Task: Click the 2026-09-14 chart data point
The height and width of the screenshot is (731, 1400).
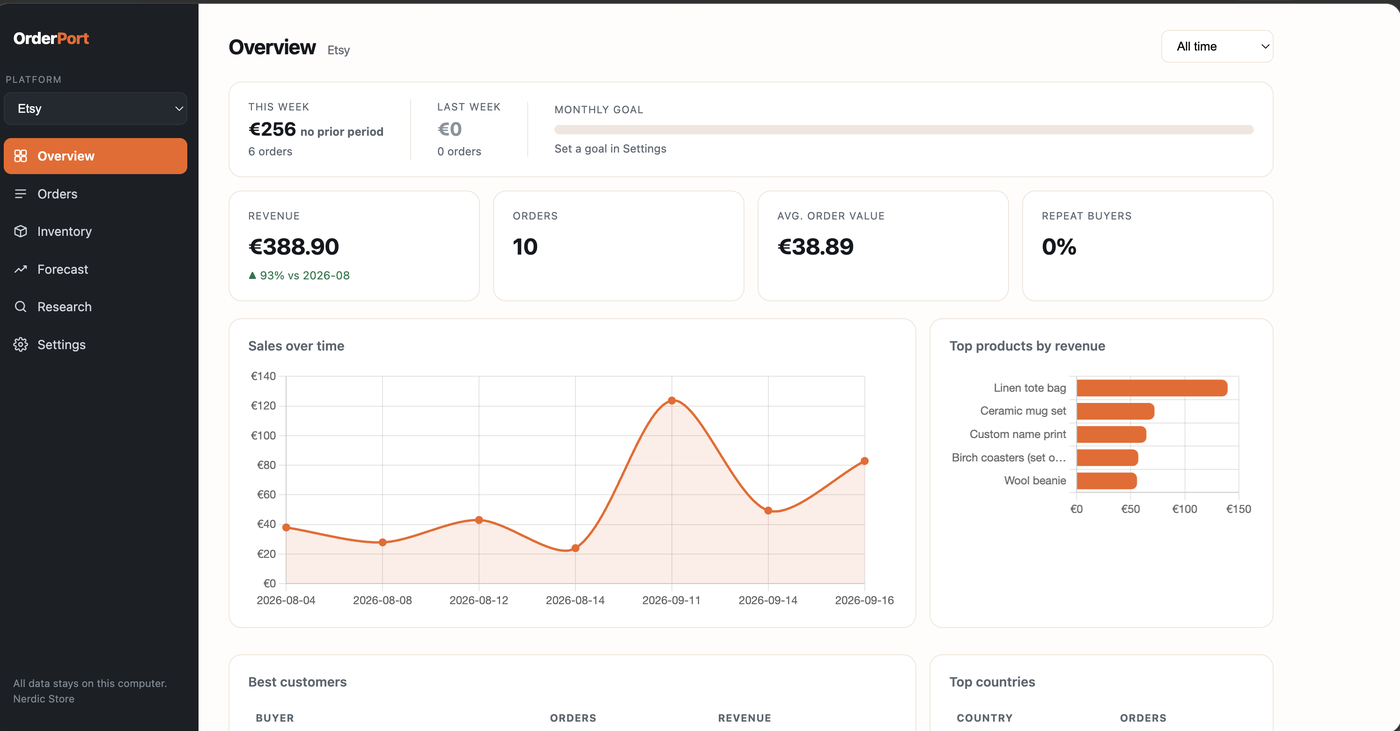Action: pyautogui.click(x=768, y=511)
